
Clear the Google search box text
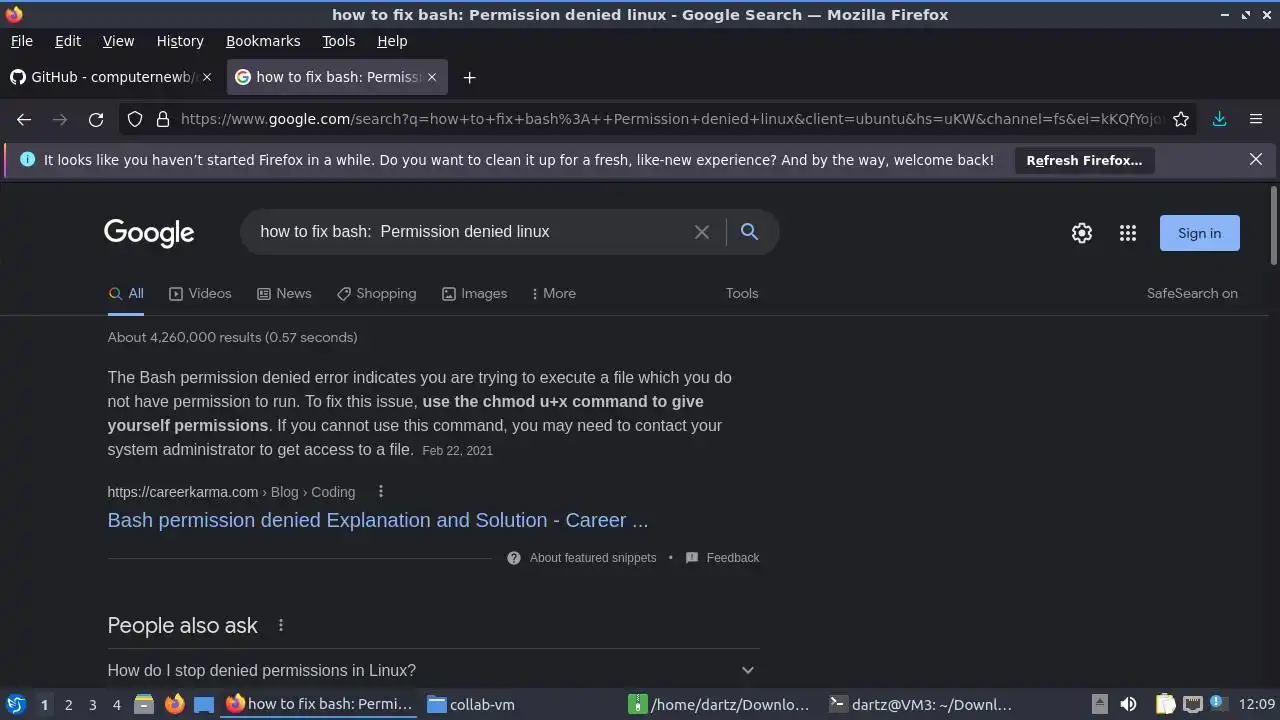tap(702, 232)
